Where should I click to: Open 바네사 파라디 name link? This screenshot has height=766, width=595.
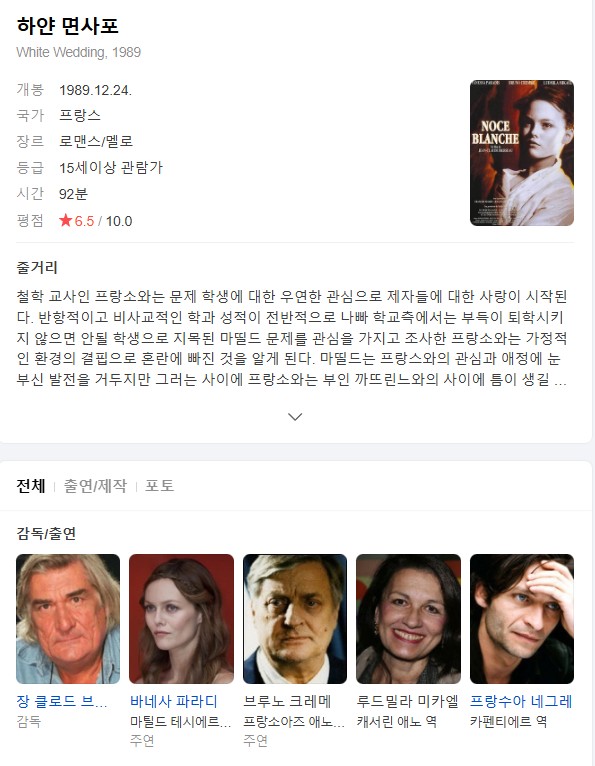173,702
